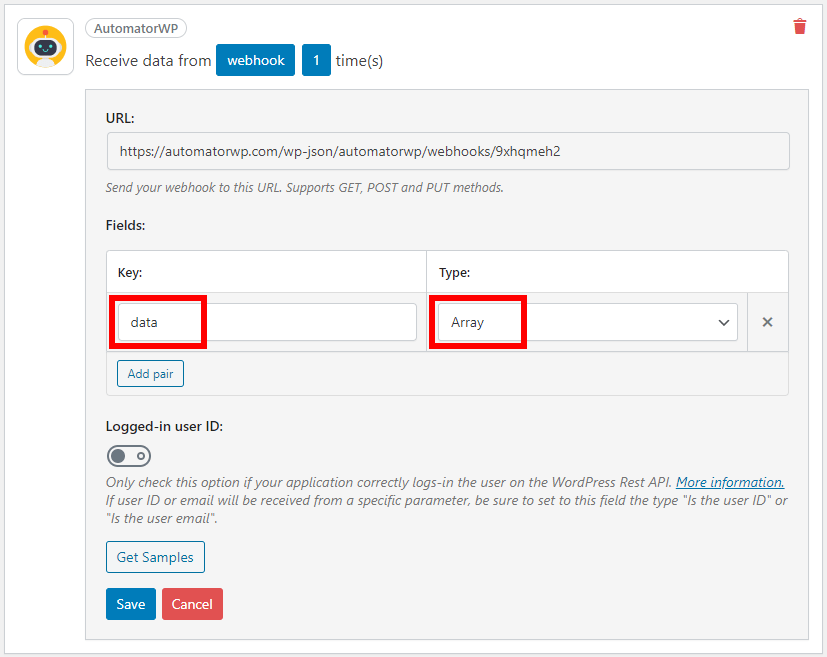Cancel editing the webhook trigger
Screen dimensions: 827x657
point(192,604)
